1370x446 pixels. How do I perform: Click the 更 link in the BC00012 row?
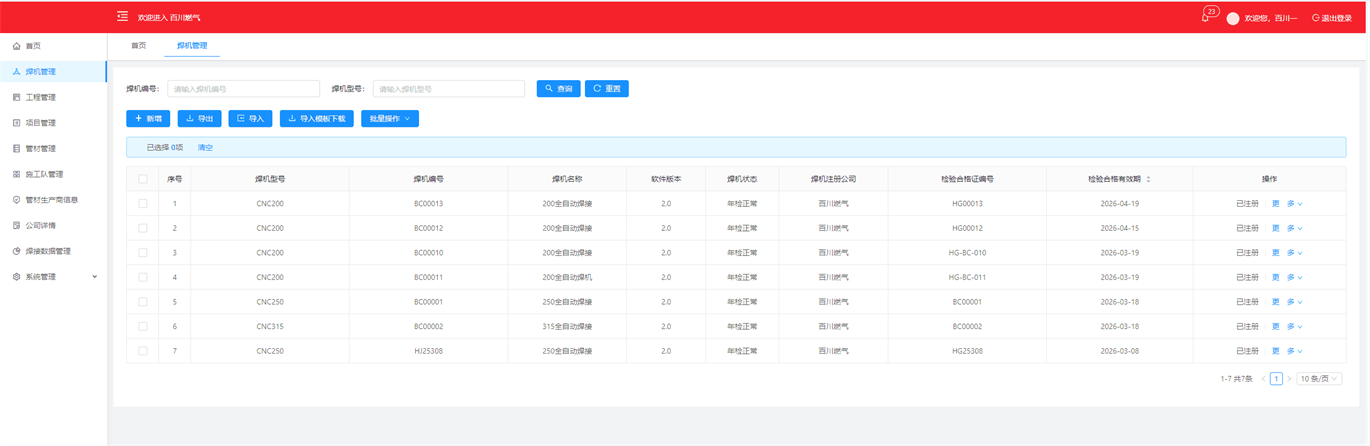[x=1276, y=228]
